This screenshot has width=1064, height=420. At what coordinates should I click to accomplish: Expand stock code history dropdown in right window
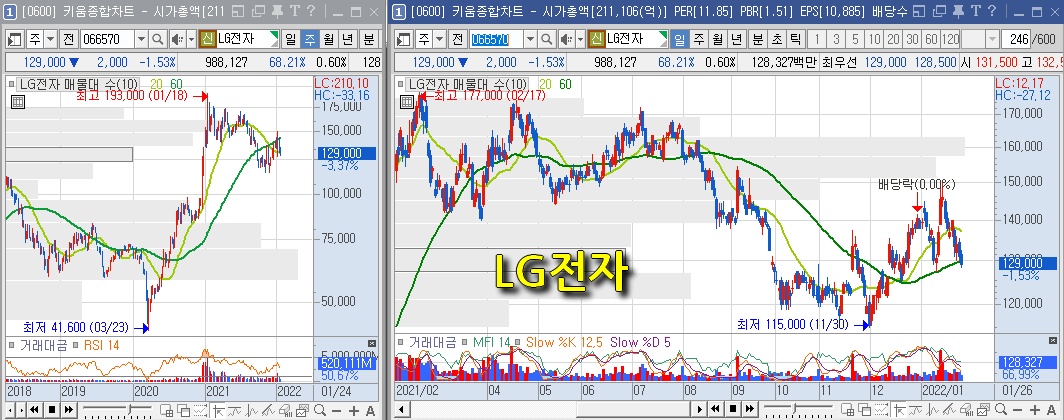(531, 39)
